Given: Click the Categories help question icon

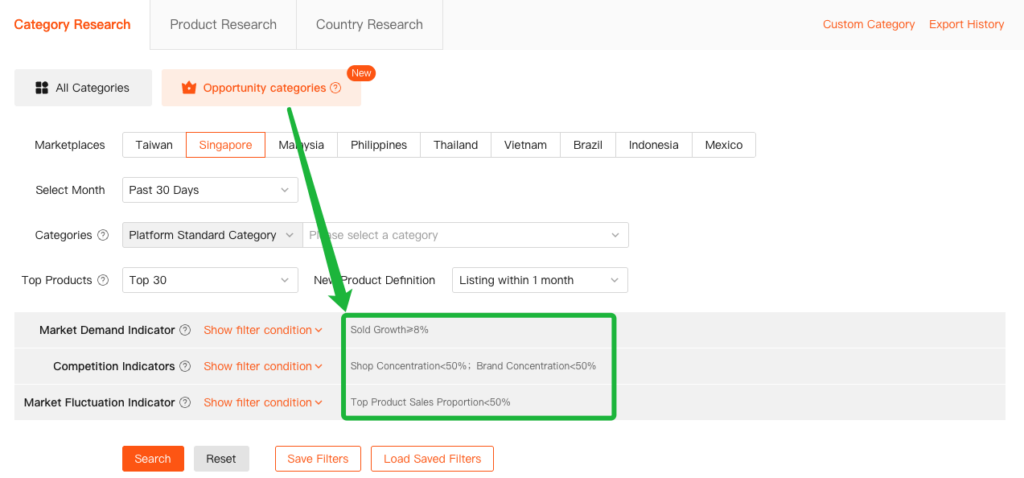Looking at the screenshot, I should pyautogui.click(x=103, y=236).
